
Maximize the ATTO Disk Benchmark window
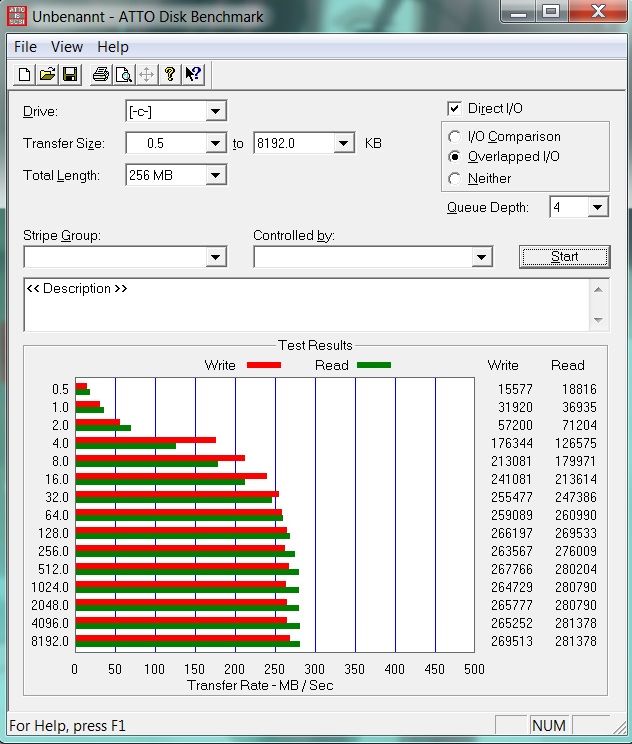(x=551, y=11)
